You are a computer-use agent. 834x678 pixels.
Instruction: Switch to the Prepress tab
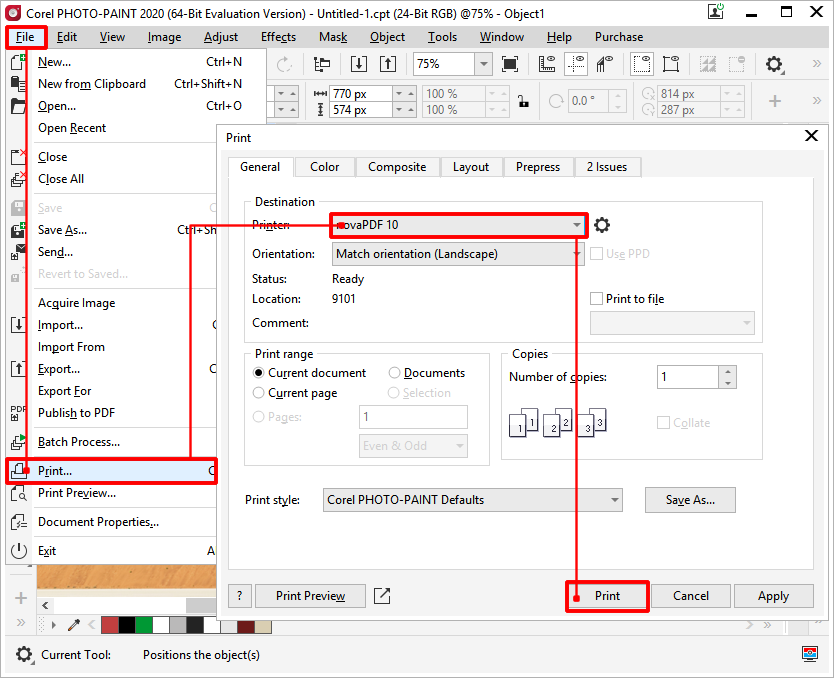pyautogui.click(x=538, y=167)
